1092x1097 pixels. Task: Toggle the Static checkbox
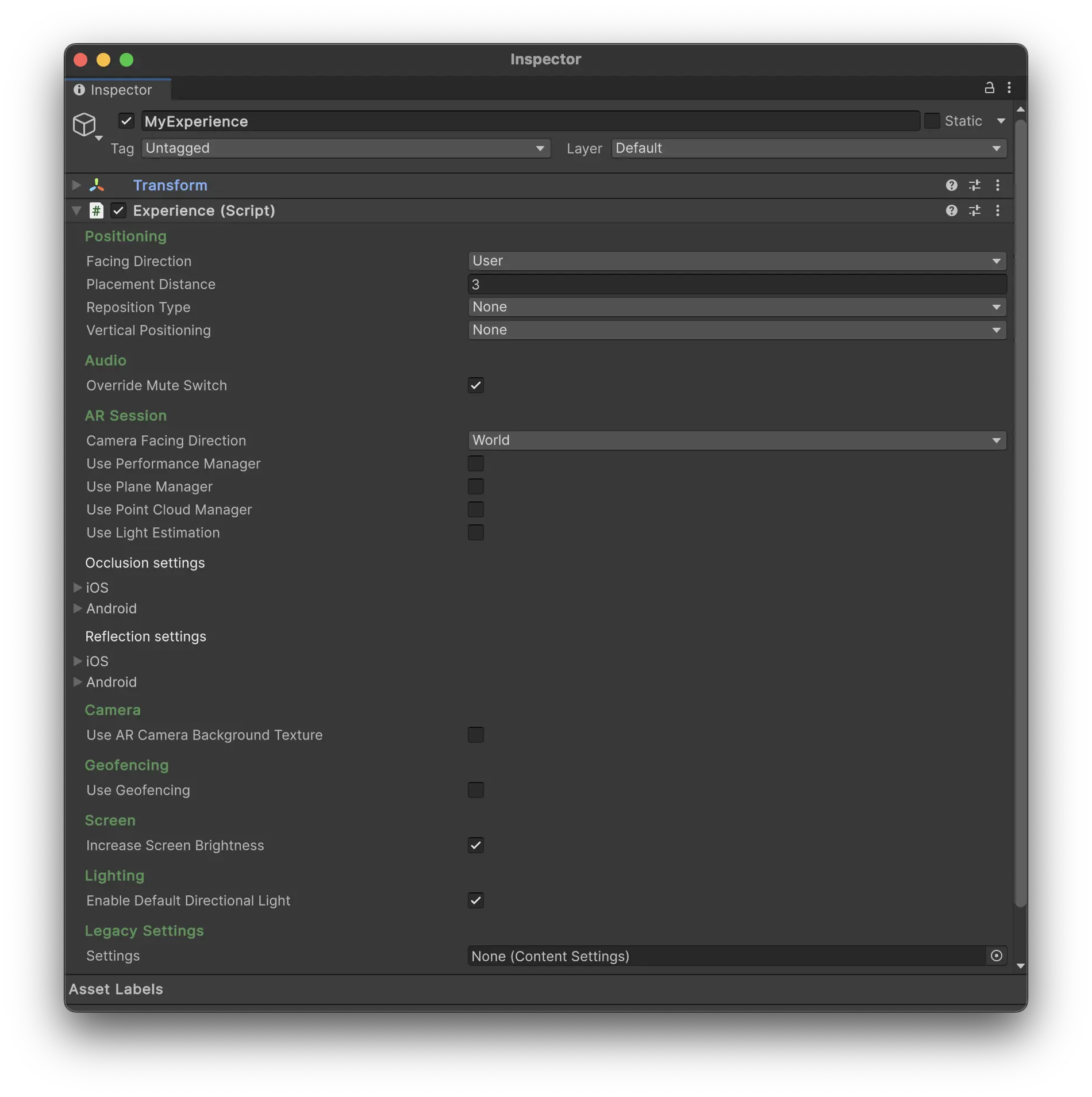click(933, 121)
